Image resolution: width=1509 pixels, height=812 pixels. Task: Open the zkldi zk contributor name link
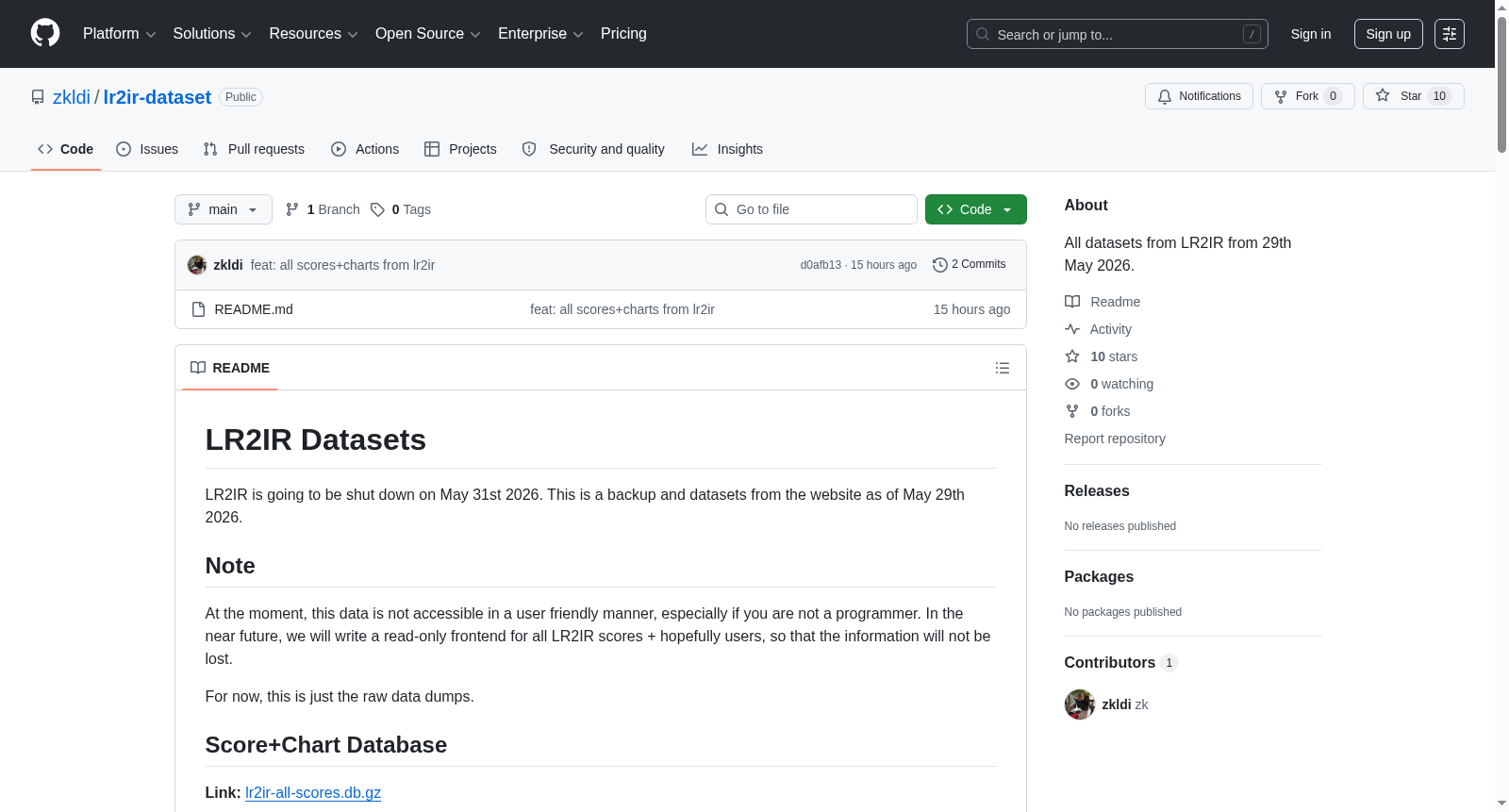[1125, 704]
